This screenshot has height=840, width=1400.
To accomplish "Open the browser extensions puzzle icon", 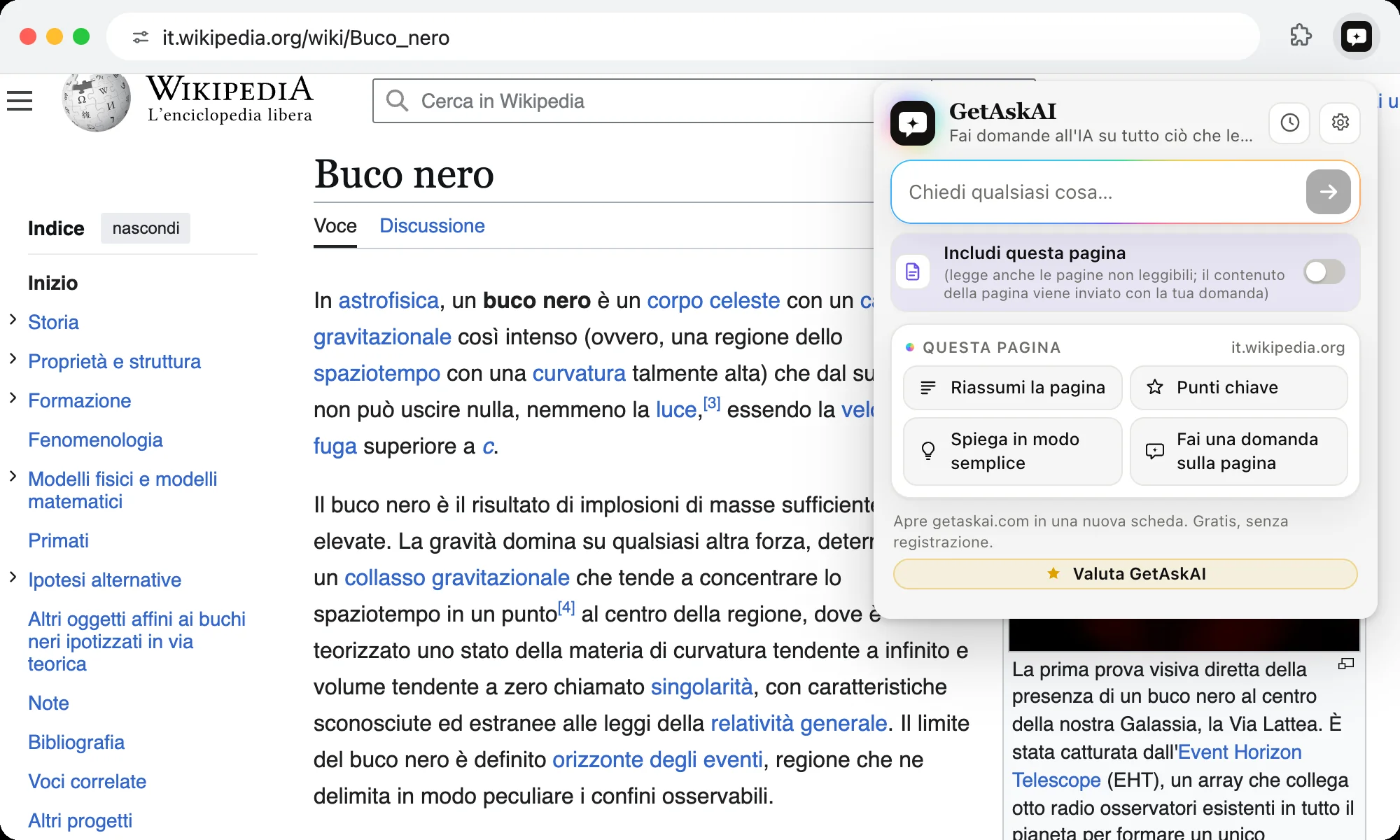I will [x=1300, y=36].
